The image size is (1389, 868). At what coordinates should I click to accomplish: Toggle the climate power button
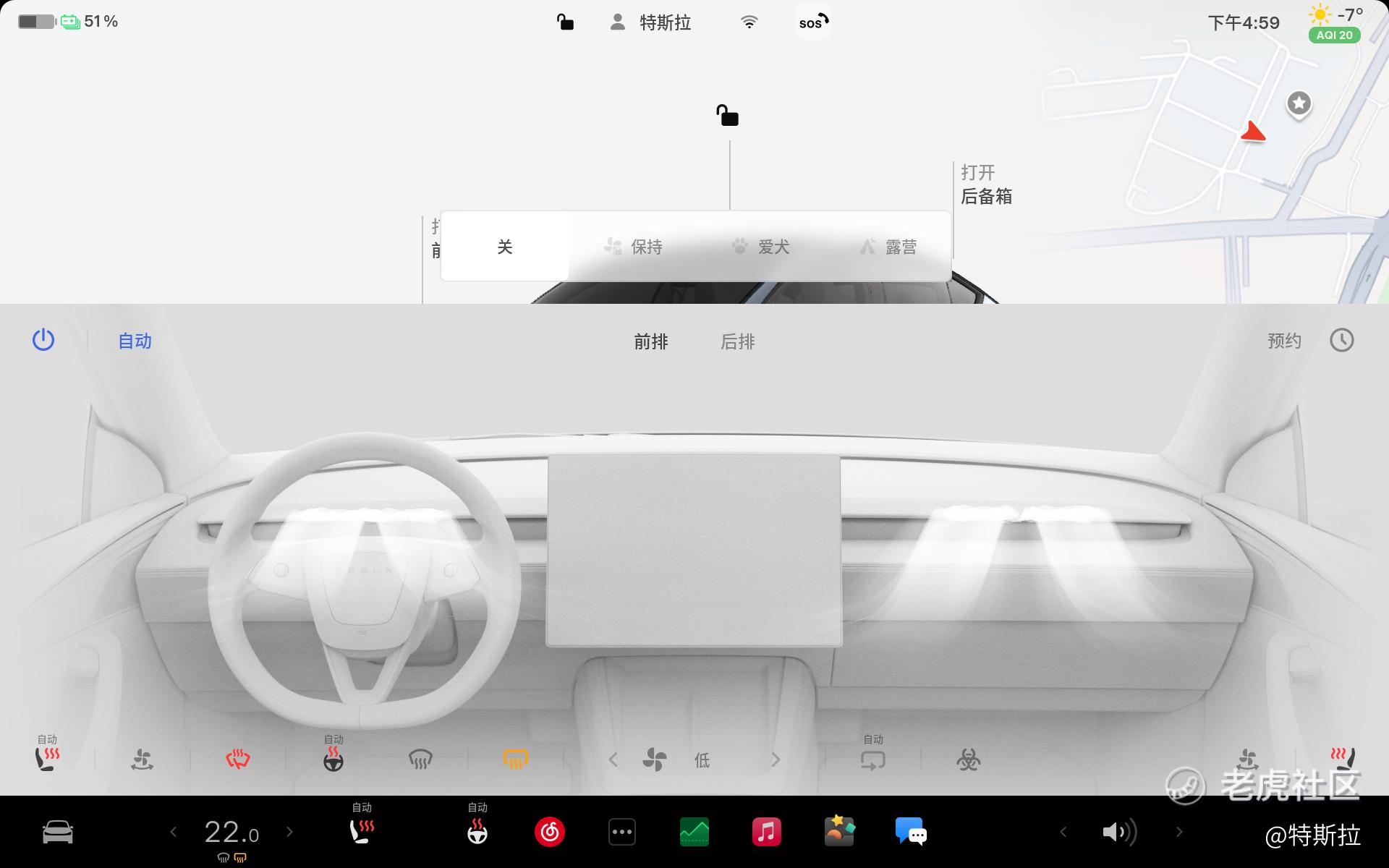pos(43,340)
